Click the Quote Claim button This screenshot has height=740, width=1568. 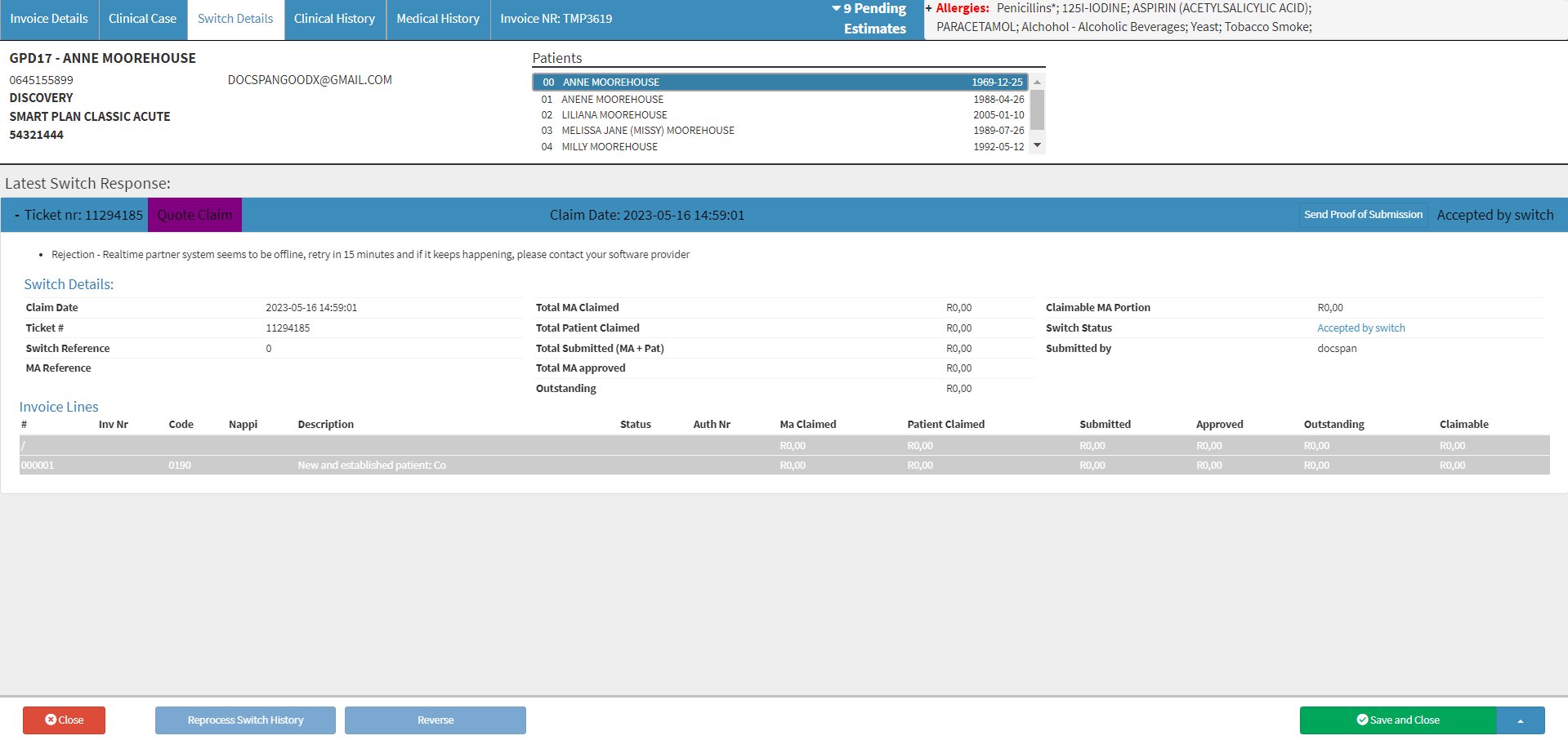point(194,215)
